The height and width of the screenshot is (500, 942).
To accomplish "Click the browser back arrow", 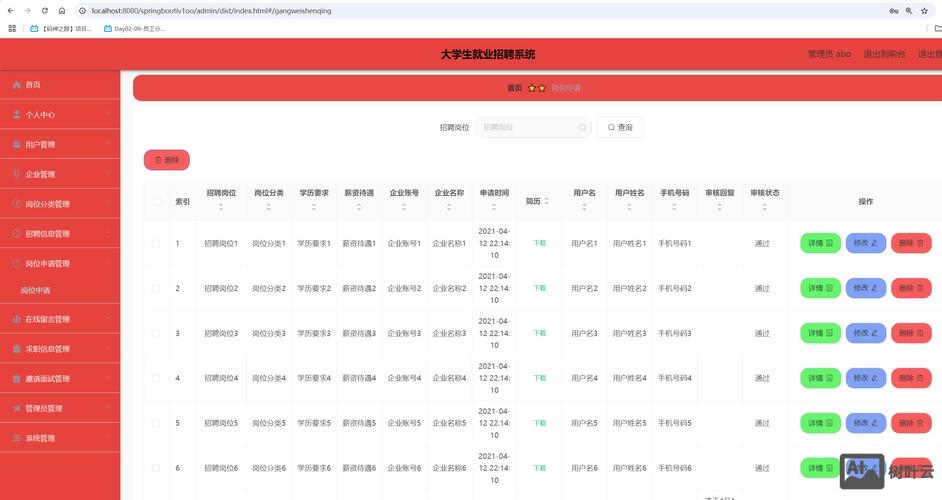I will pos(11,10).
